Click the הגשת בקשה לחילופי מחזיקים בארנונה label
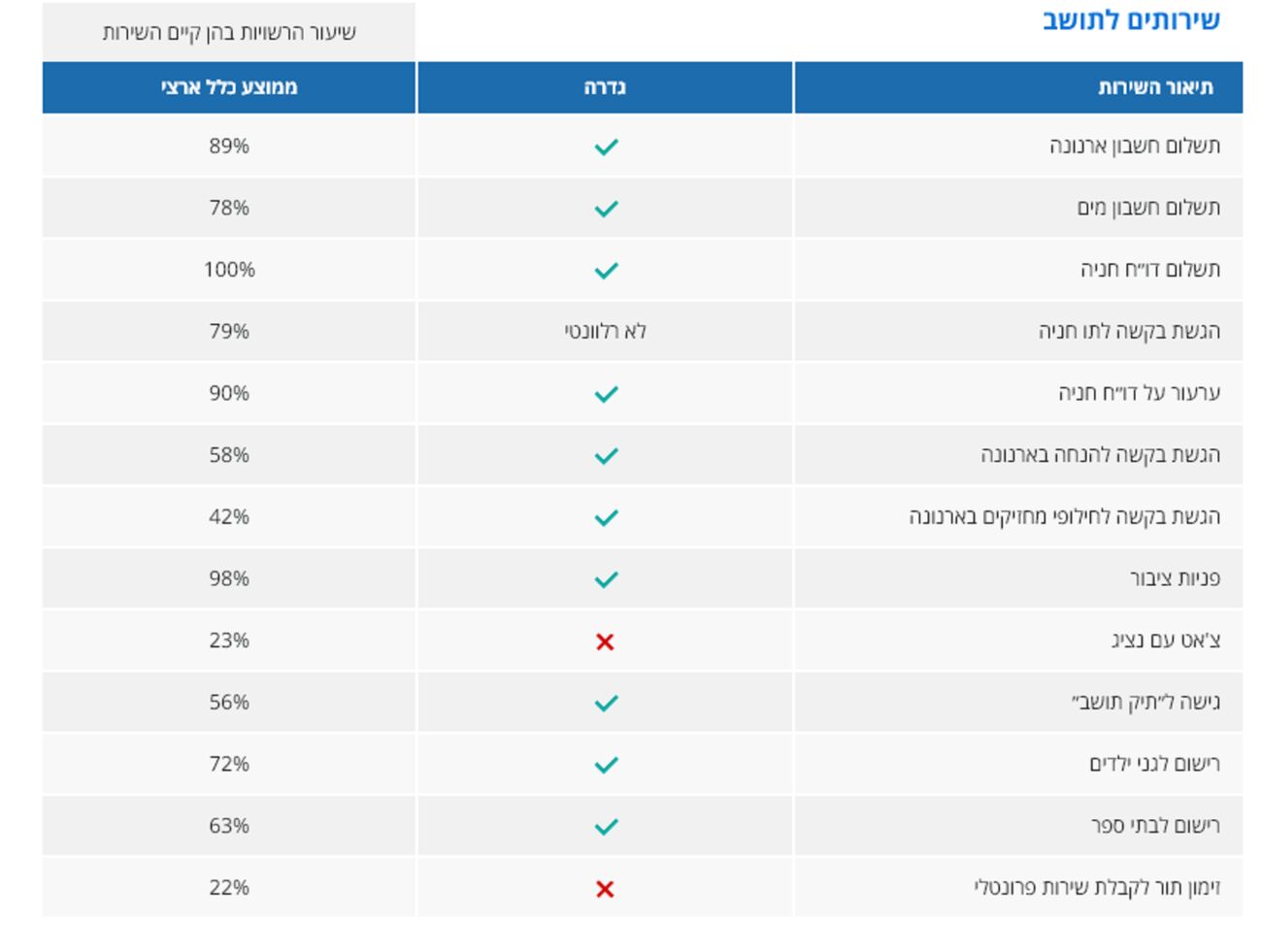The height and width of the screenshot is (952, 1262). pyautogui.click(x=1064, y=517)
